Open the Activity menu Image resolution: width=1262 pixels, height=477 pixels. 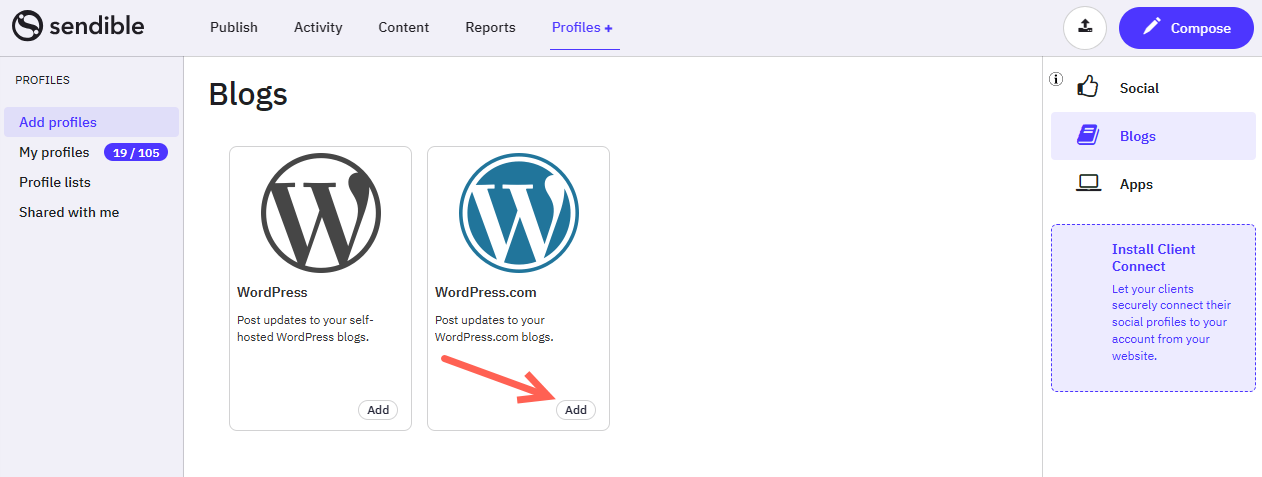(x=318, y=28)
